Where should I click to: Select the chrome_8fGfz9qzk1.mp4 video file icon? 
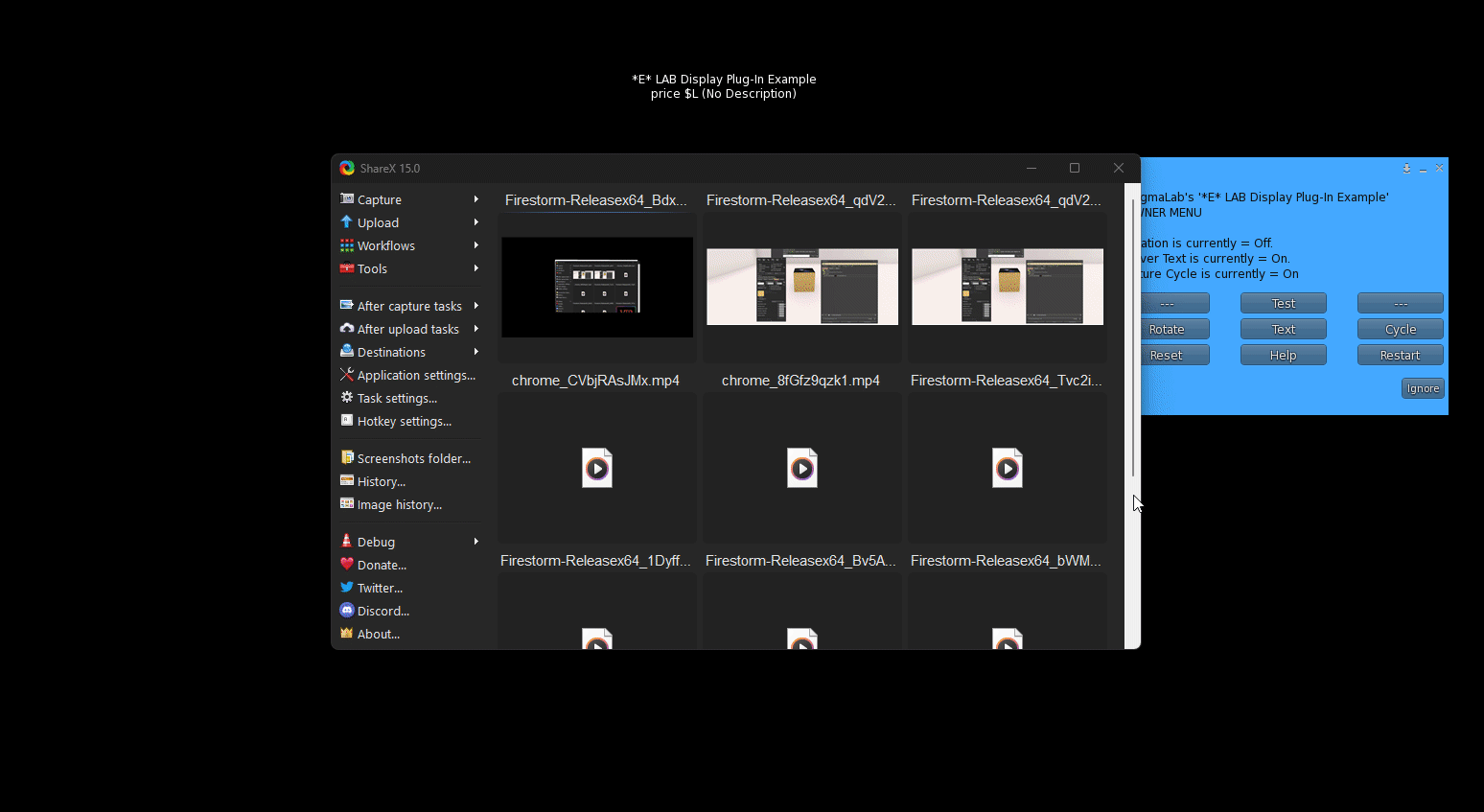[802, 468]
